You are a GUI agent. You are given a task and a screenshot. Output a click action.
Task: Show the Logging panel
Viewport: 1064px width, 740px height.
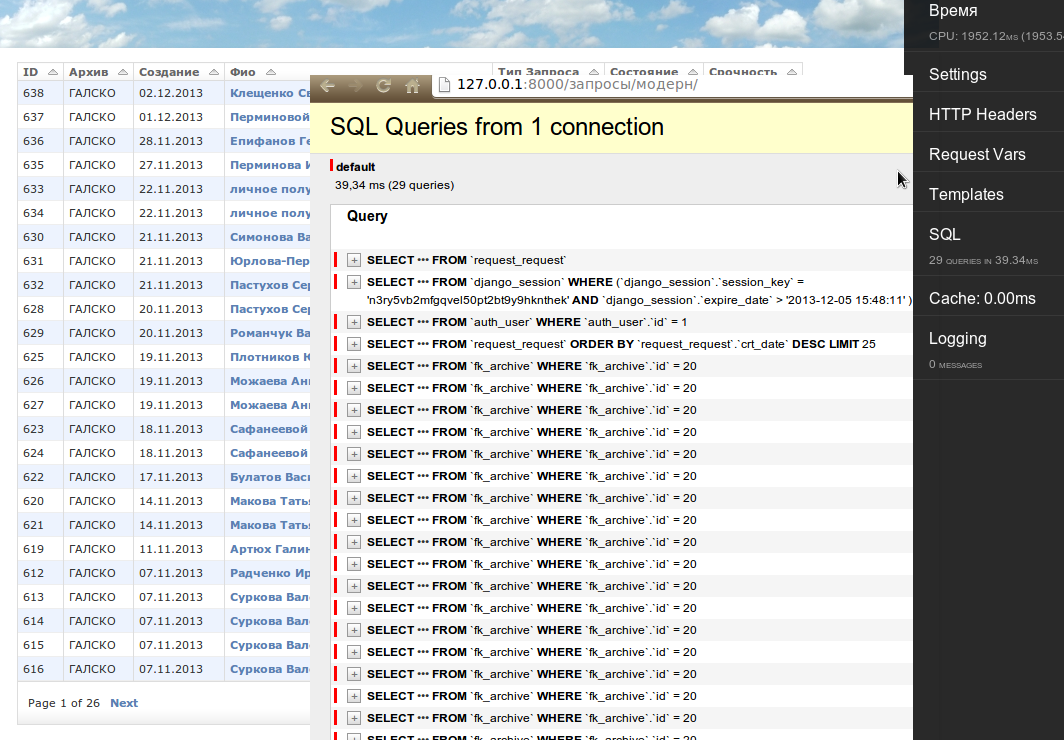coord(957,339)
